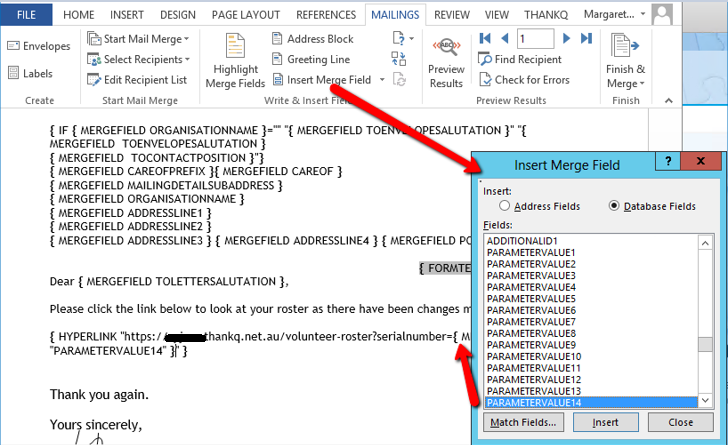Go to the last record
Screen dimensions: 728x445
tap(585, 39)
